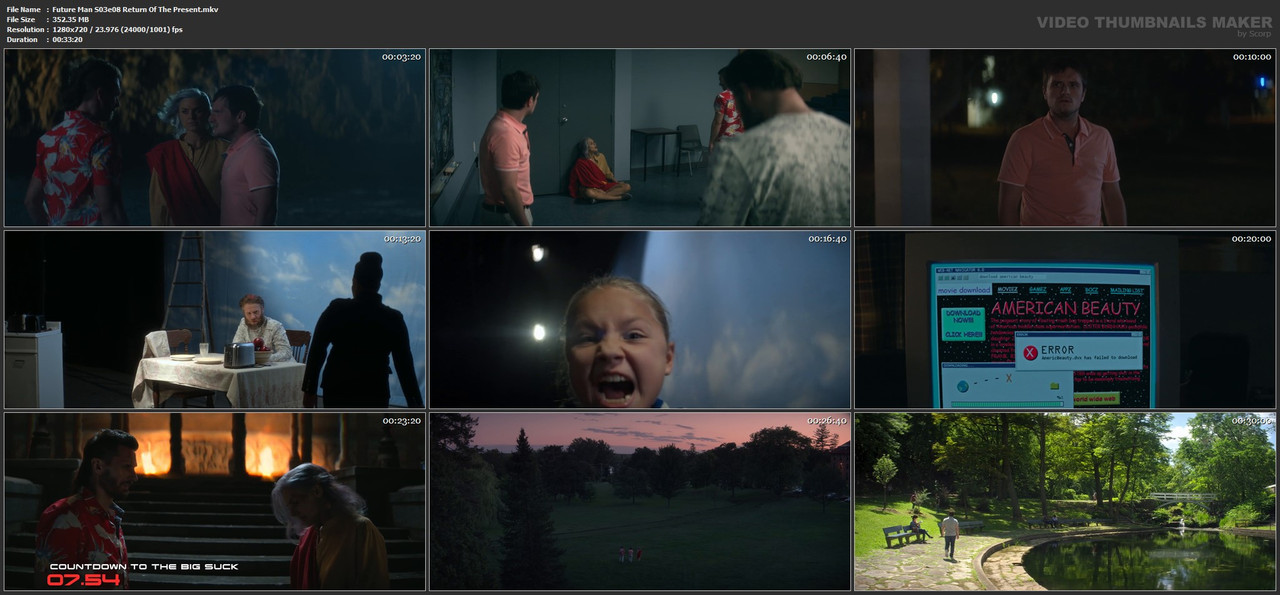Click the 00:23:20 timestamp label
This screenshot has height=595, width=1280.
(x=401, y=421)
